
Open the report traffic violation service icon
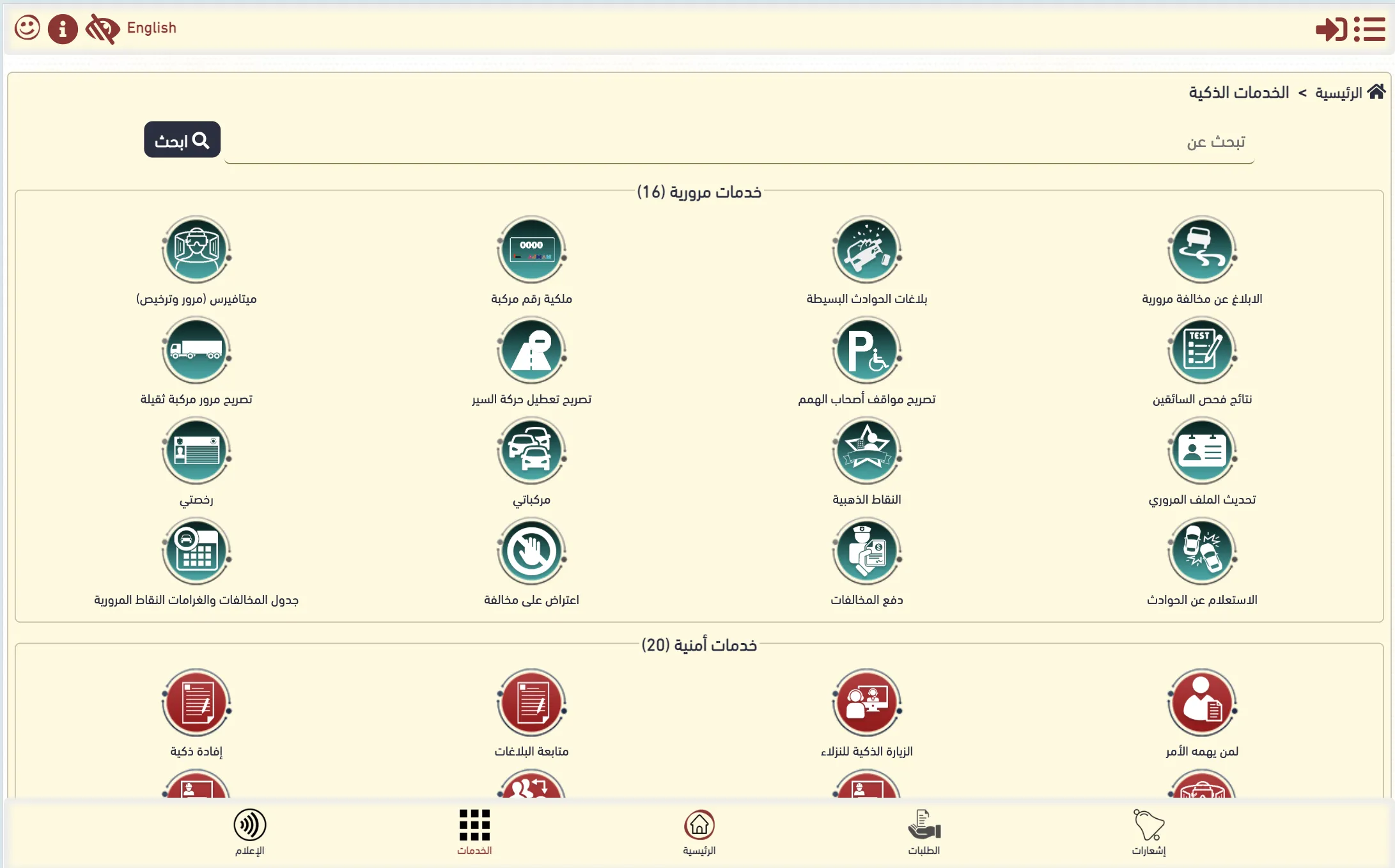click(x=1202, y=250)
